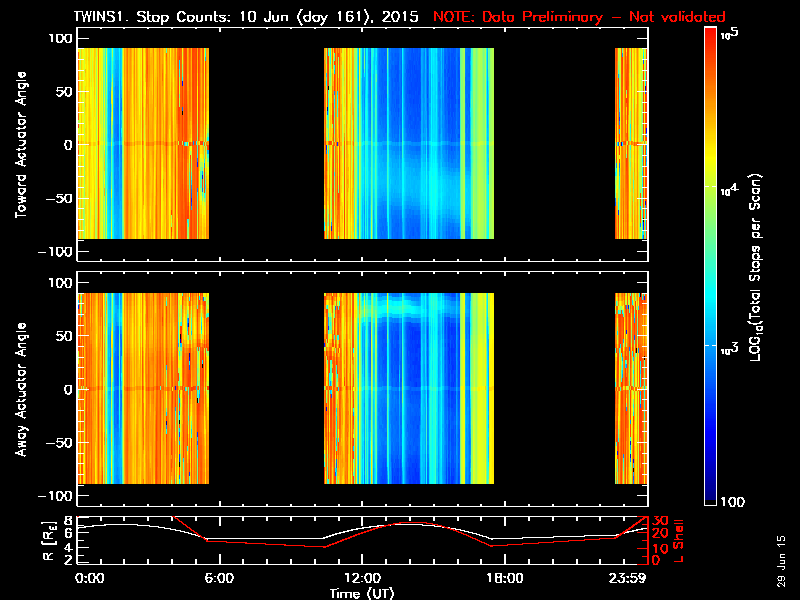Click the blue midday data block in the Away panel
Image resolution: width=800 pixels, height=600 pixels.
point(409,388)
